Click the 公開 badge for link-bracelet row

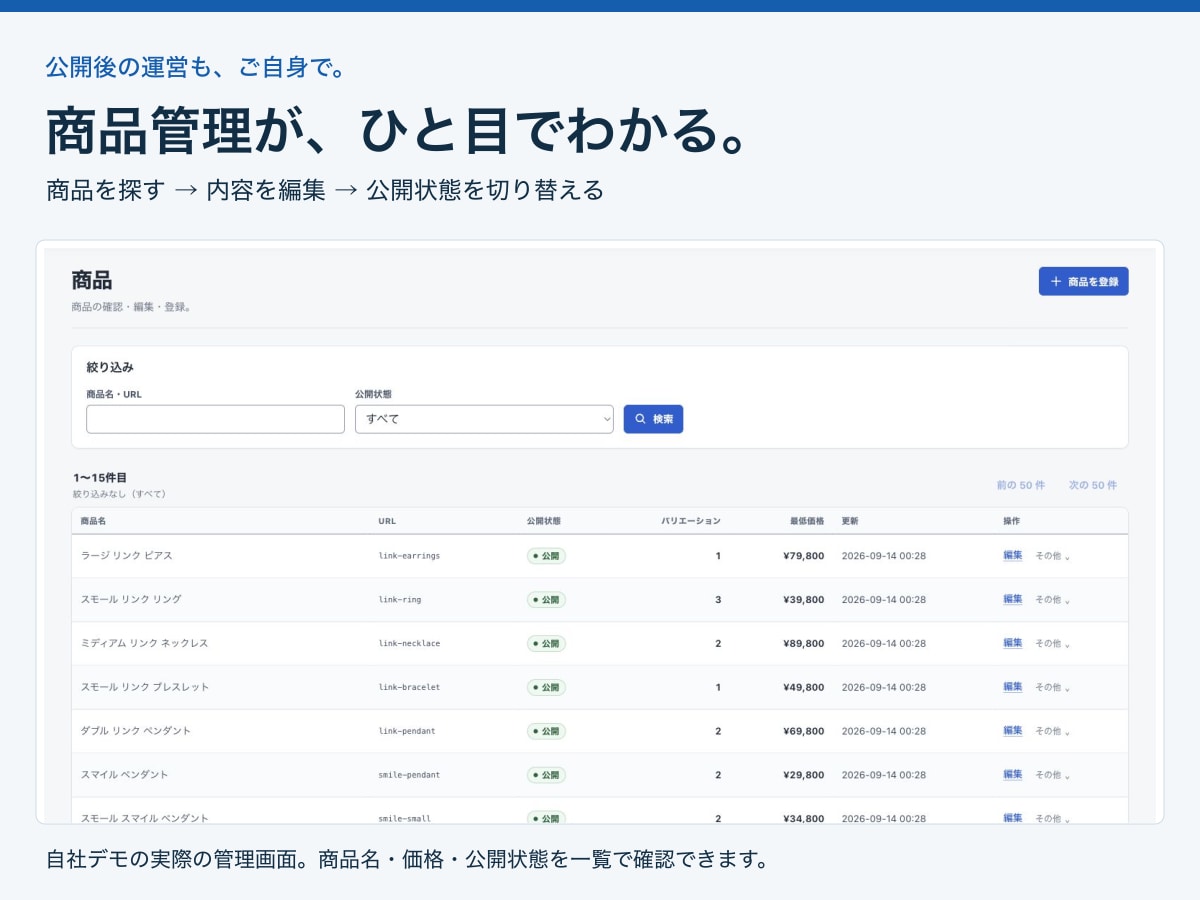point(546,688)
